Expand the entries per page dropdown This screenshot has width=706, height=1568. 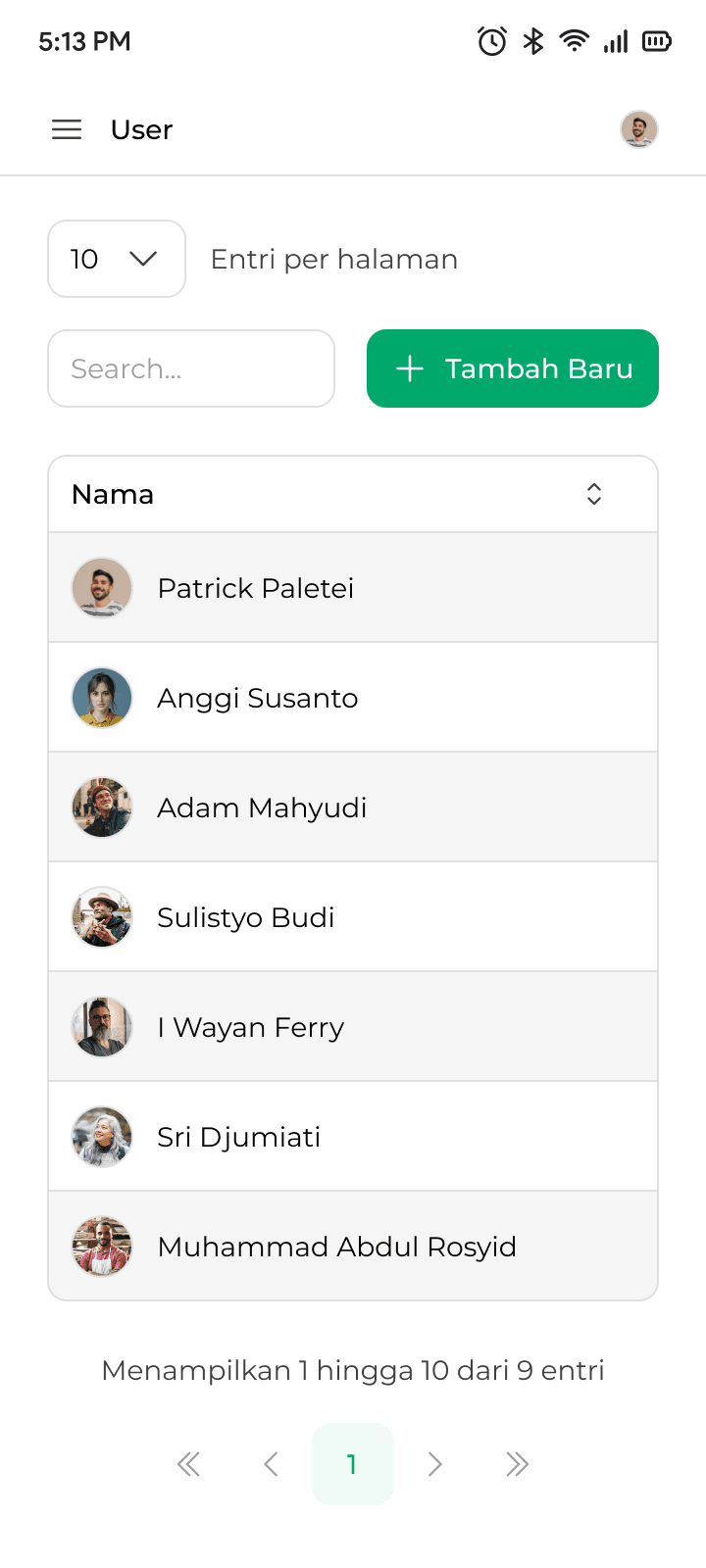[117, 259]
